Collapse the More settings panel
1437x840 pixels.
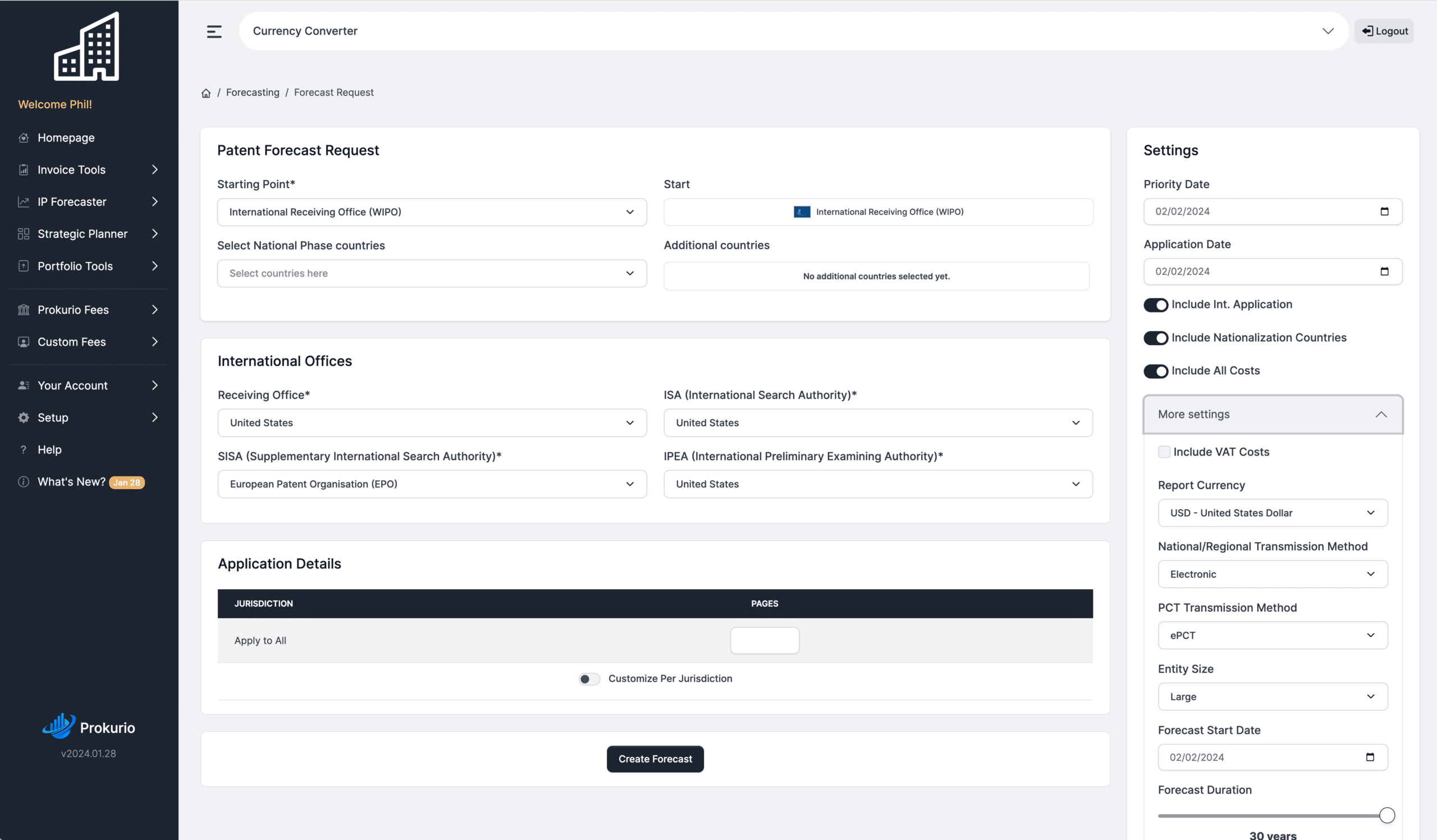1273,414
